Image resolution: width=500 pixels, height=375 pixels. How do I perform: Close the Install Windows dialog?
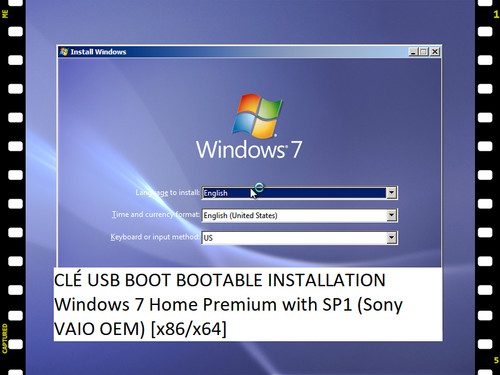point(435,52)
